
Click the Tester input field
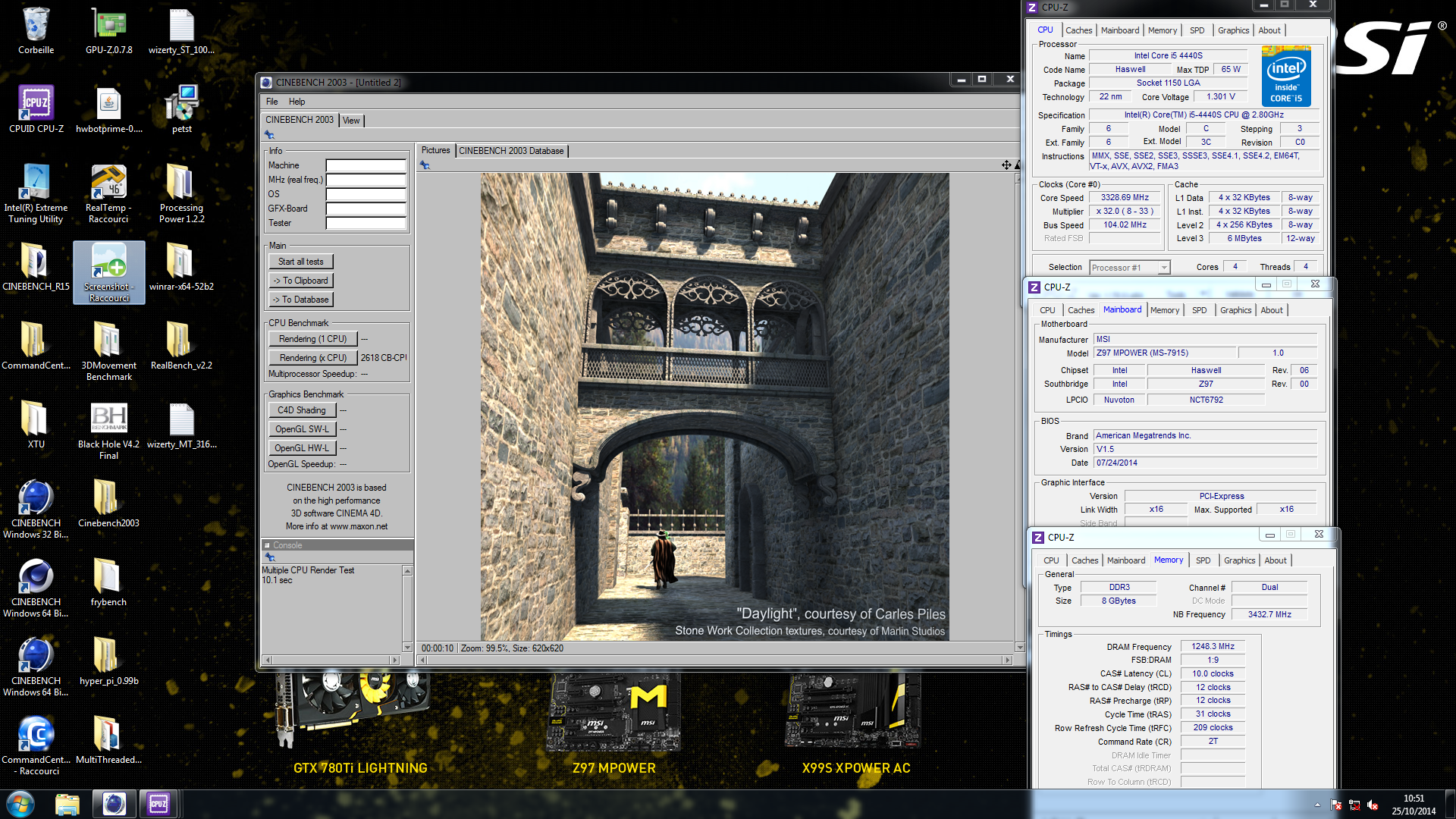tap(366, 223)
